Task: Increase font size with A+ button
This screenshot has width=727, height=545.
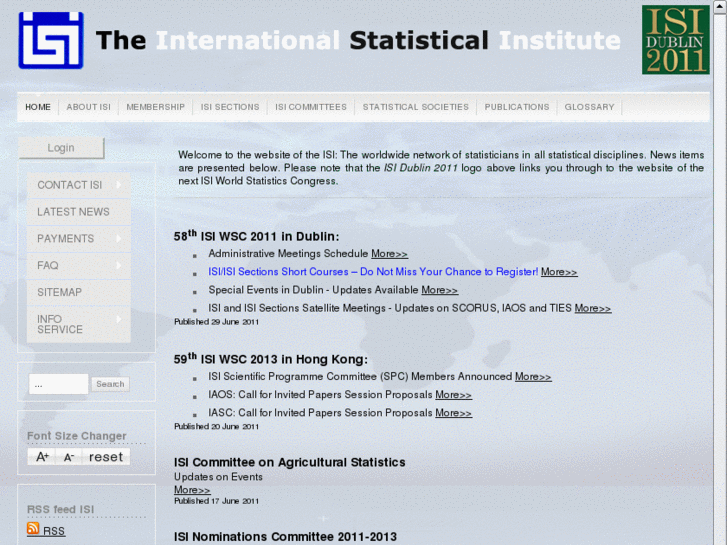Action: point(42,457)
